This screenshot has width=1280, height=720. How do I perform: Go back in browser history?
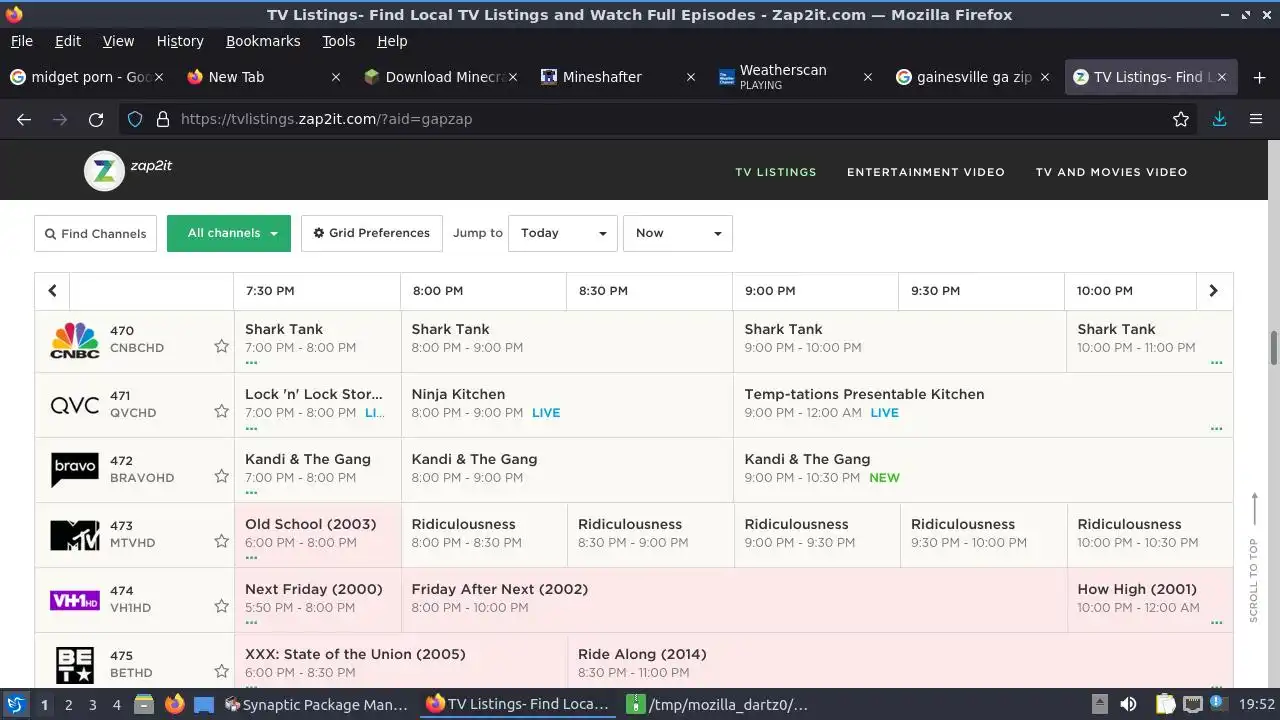pos(24,119)
